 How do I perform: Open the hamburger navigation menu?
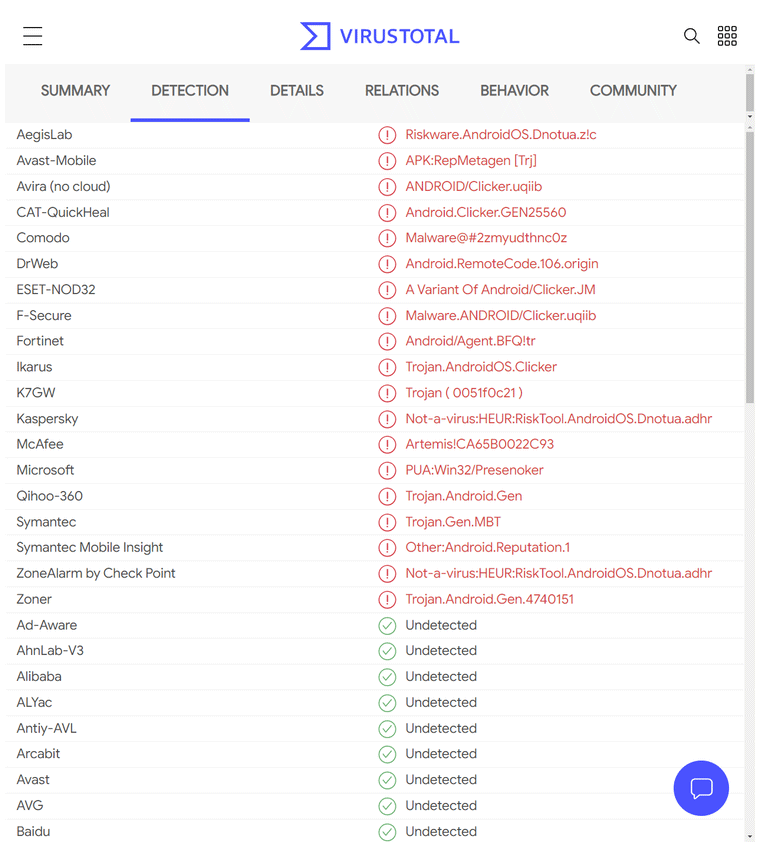pyautogui.click(x=32, y=35)
